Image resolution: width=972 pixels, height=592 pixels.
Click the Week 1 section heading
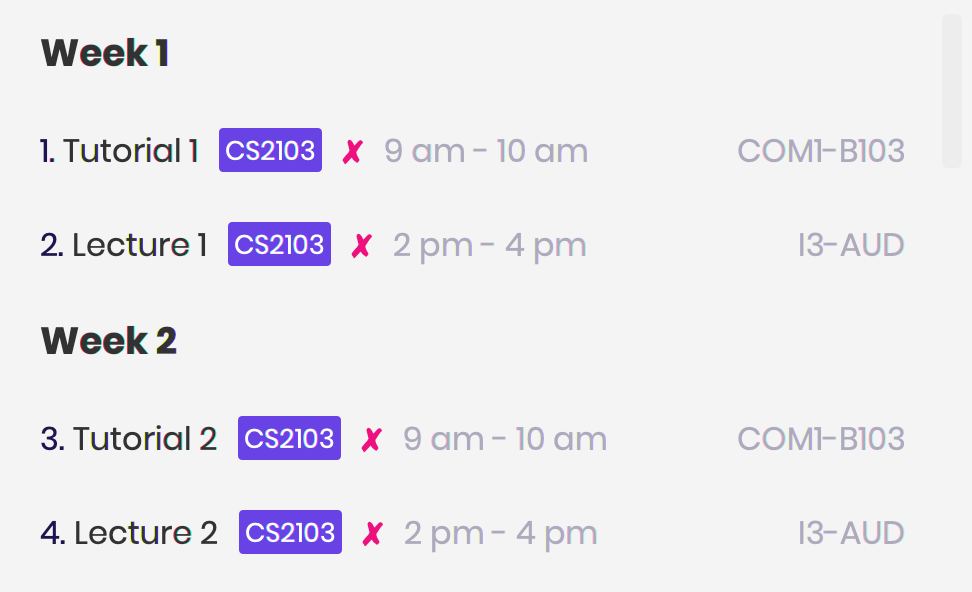pyautogui.click(x=105, y=53)
